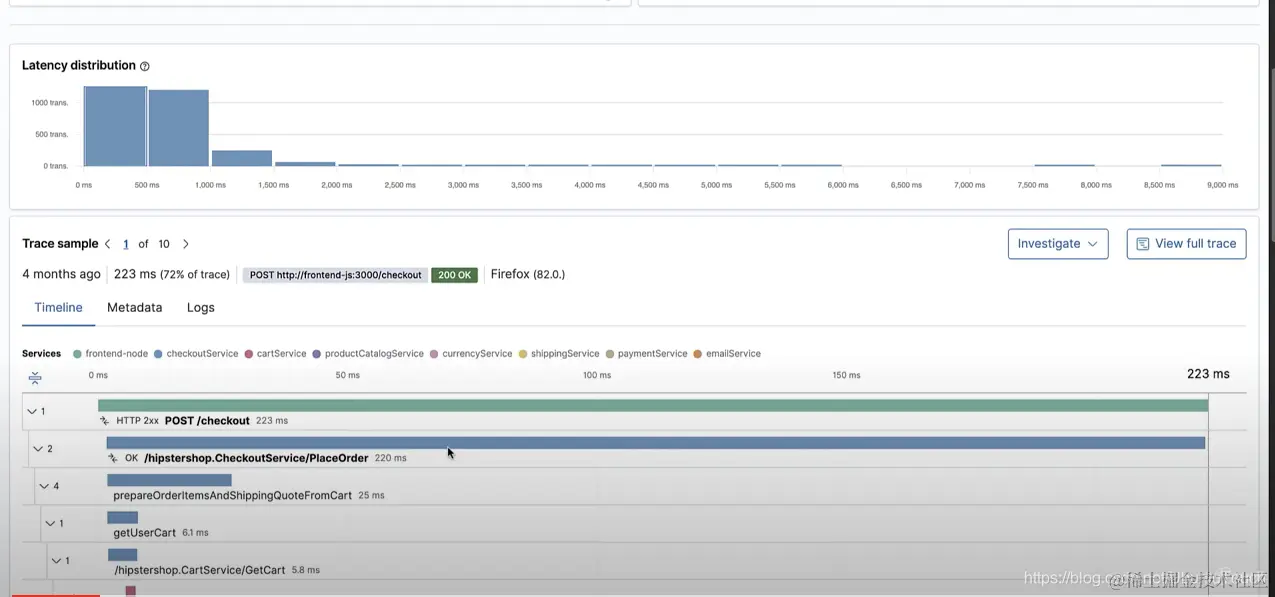The width and height of the screenshot is (1275, 597).
Task: Select the CartService/GetCart span bar
Action: [x=123, y=555]
